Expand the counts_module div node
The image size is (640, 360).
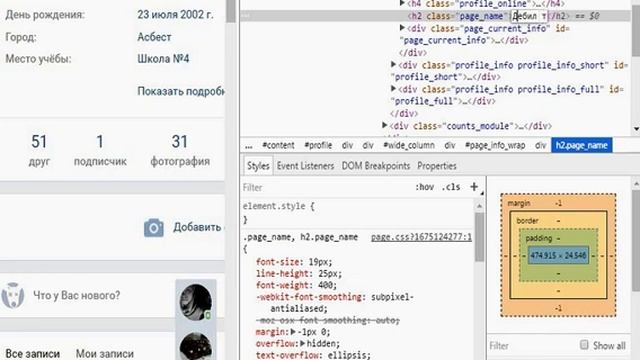click(x=384, y=125)
